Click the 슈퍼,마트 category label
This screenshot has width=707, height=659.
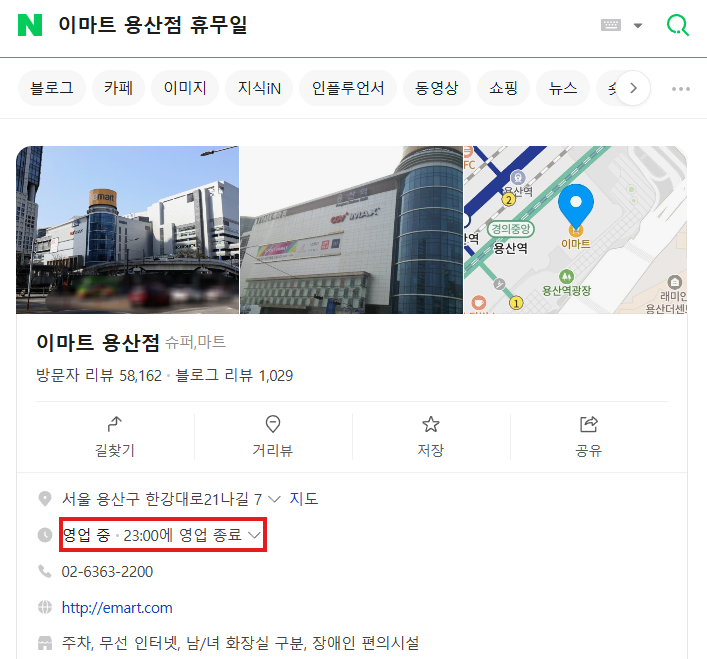(195, 343)
